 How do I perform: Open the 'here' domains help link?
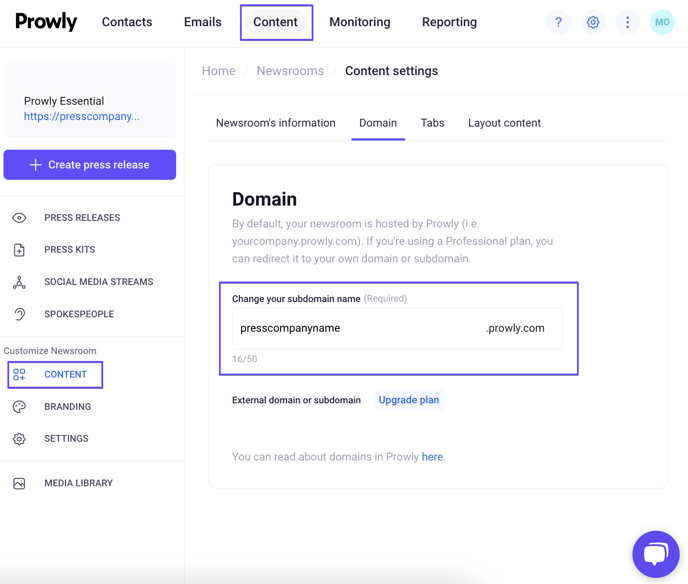pyautogui.click(x=432, y=457)
